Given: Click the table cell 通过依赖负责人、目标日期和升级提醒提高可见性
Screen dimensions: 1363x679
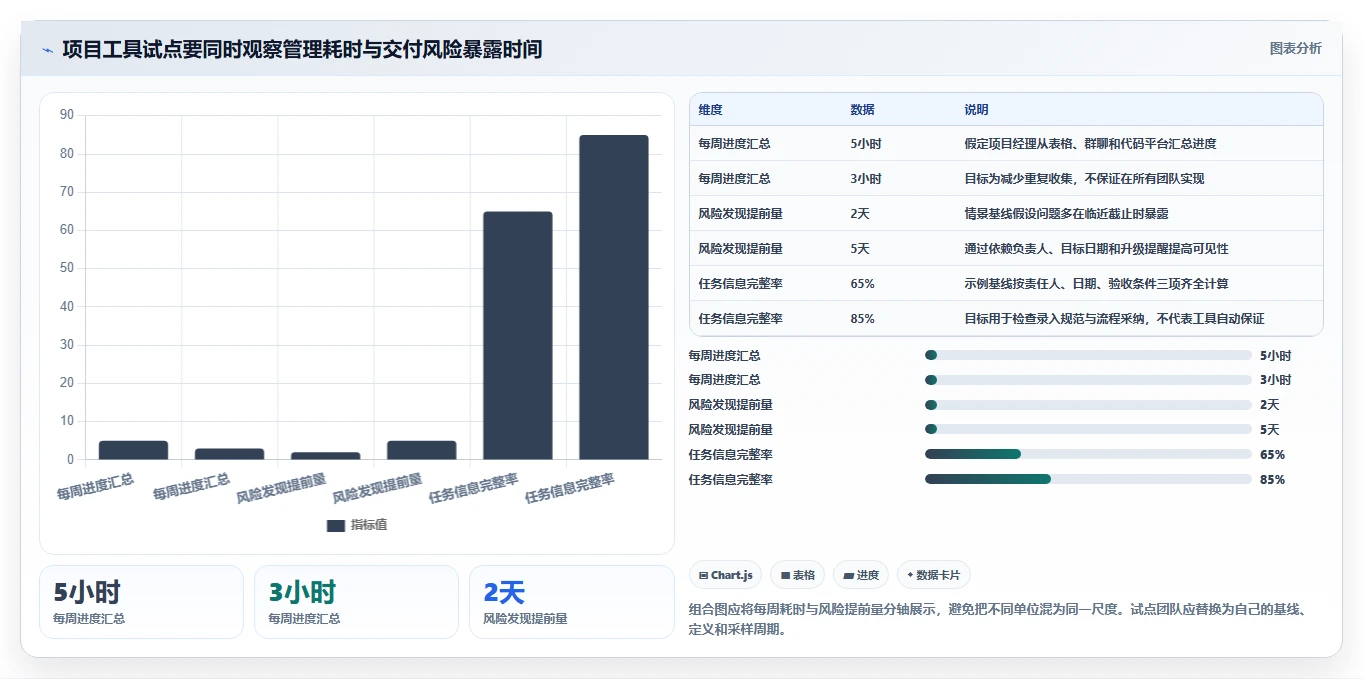Looking at the screenshot, I should [x=1097, y=249].
